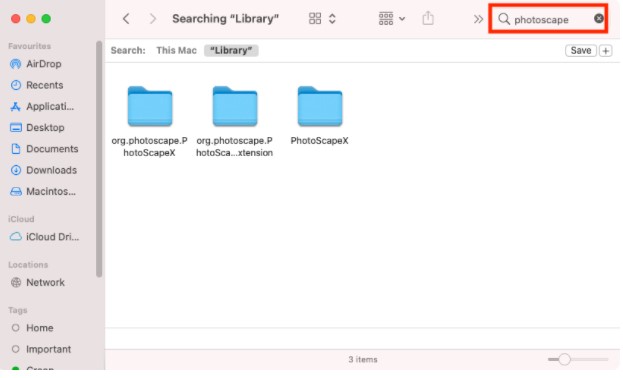This screenshot has height=378, width=623.
Task: Open the group-by options icon
Action: 386,19
